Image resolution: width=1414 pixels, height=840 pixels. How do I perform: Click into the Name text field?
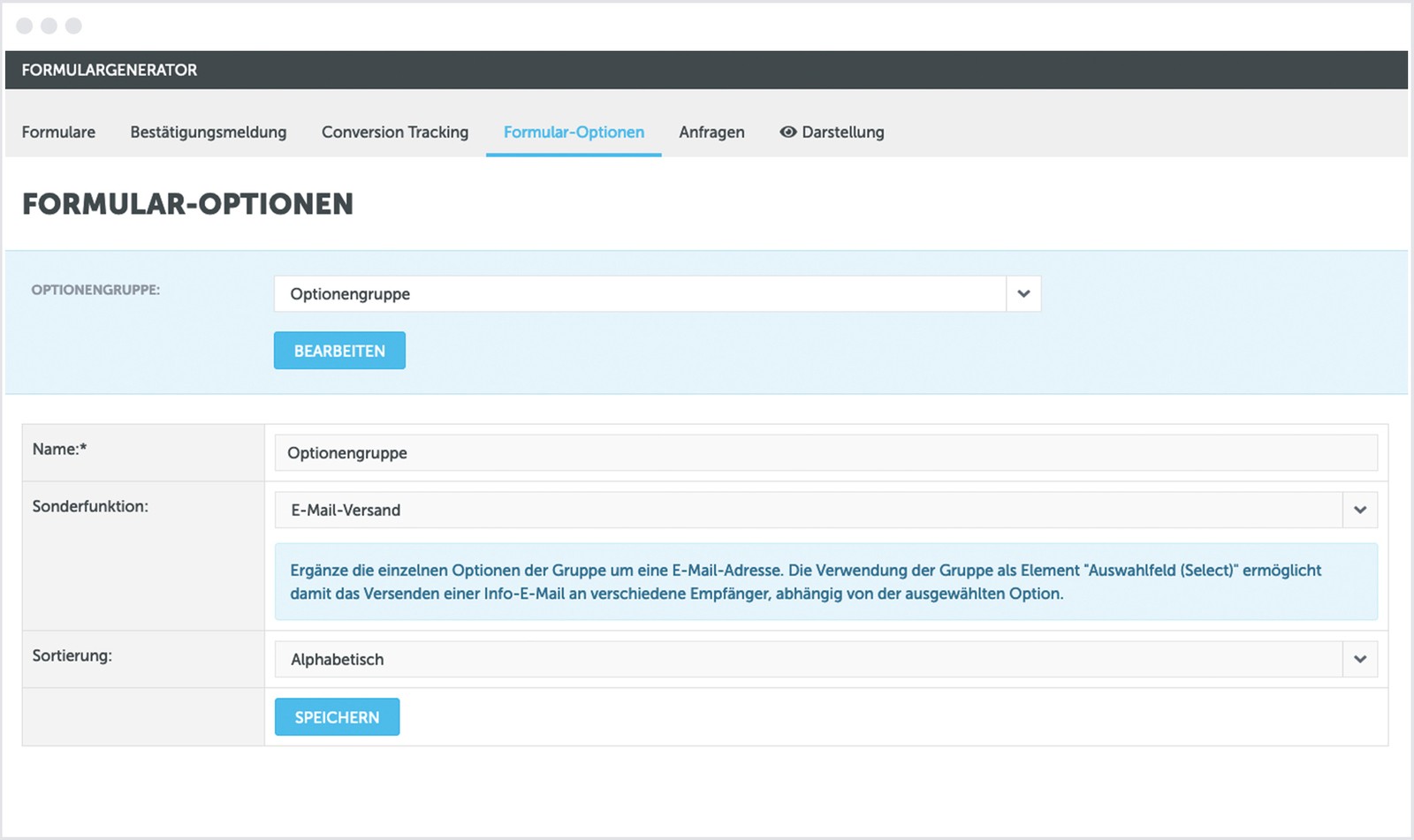(x=825, y=453)
